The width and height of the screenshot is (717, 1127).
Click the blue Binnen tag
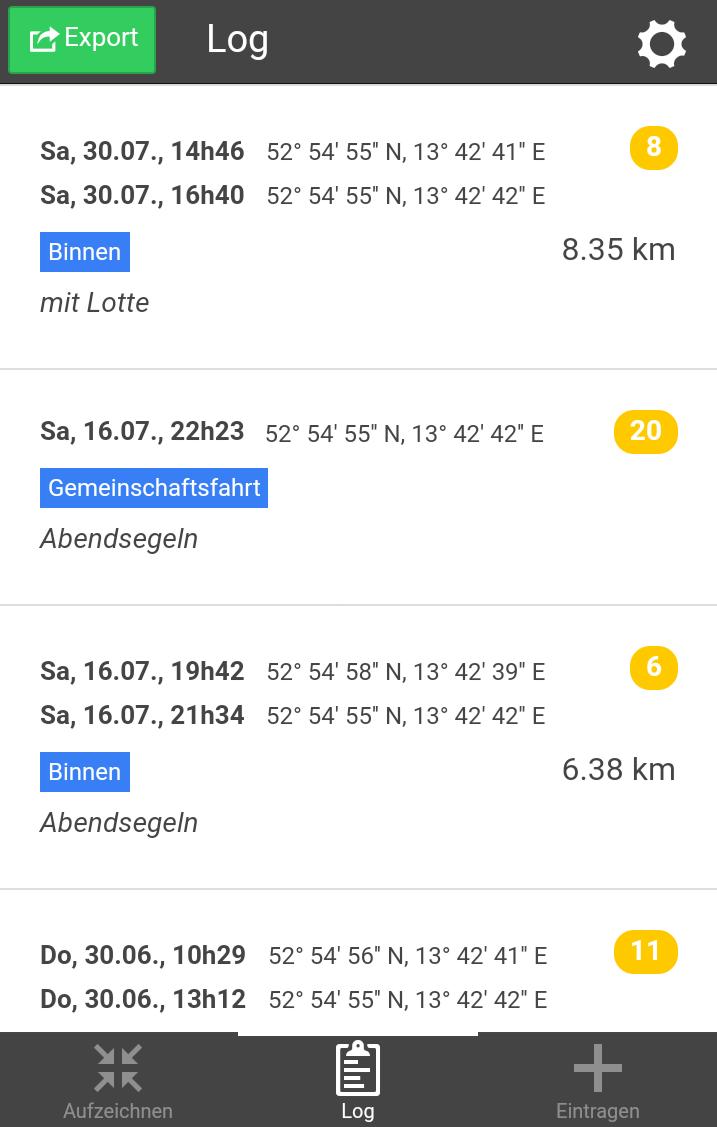click(84, 252)
